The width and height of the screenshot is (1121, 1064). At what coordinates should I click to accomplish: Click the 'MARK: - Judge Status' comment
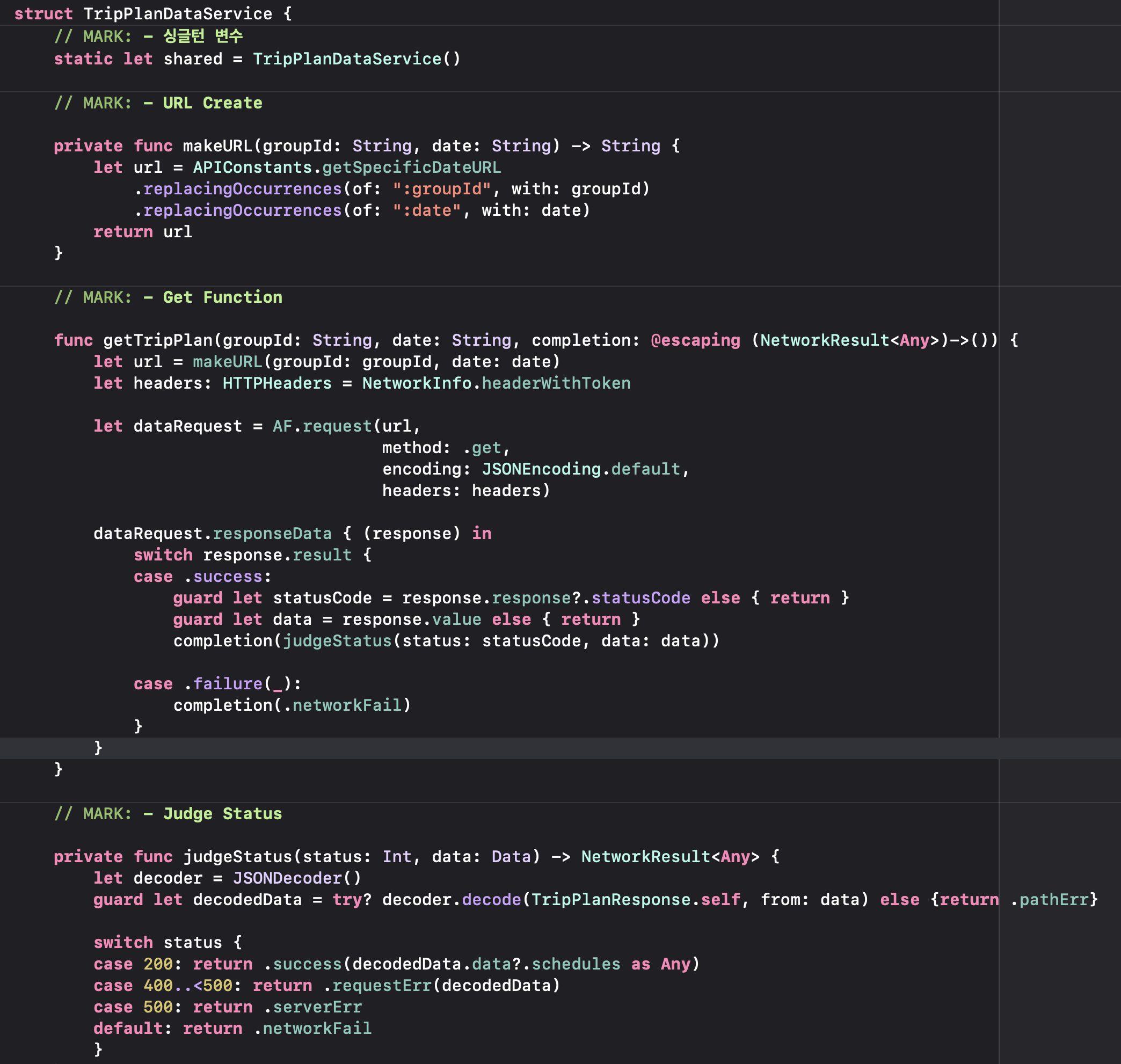[169, 814]
